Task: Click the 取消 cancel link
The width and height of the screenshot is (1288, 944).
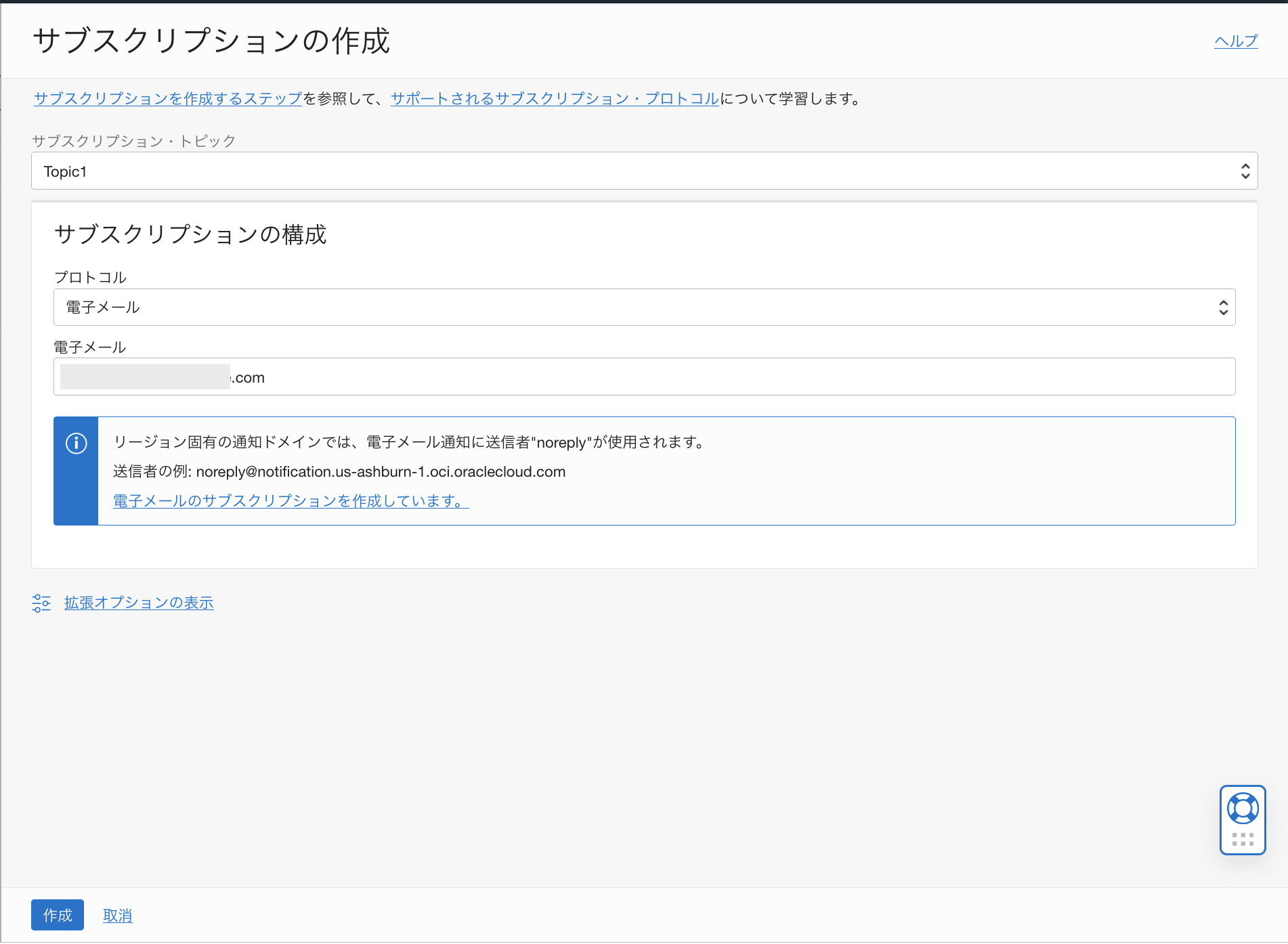Action: tap(117, 915)
